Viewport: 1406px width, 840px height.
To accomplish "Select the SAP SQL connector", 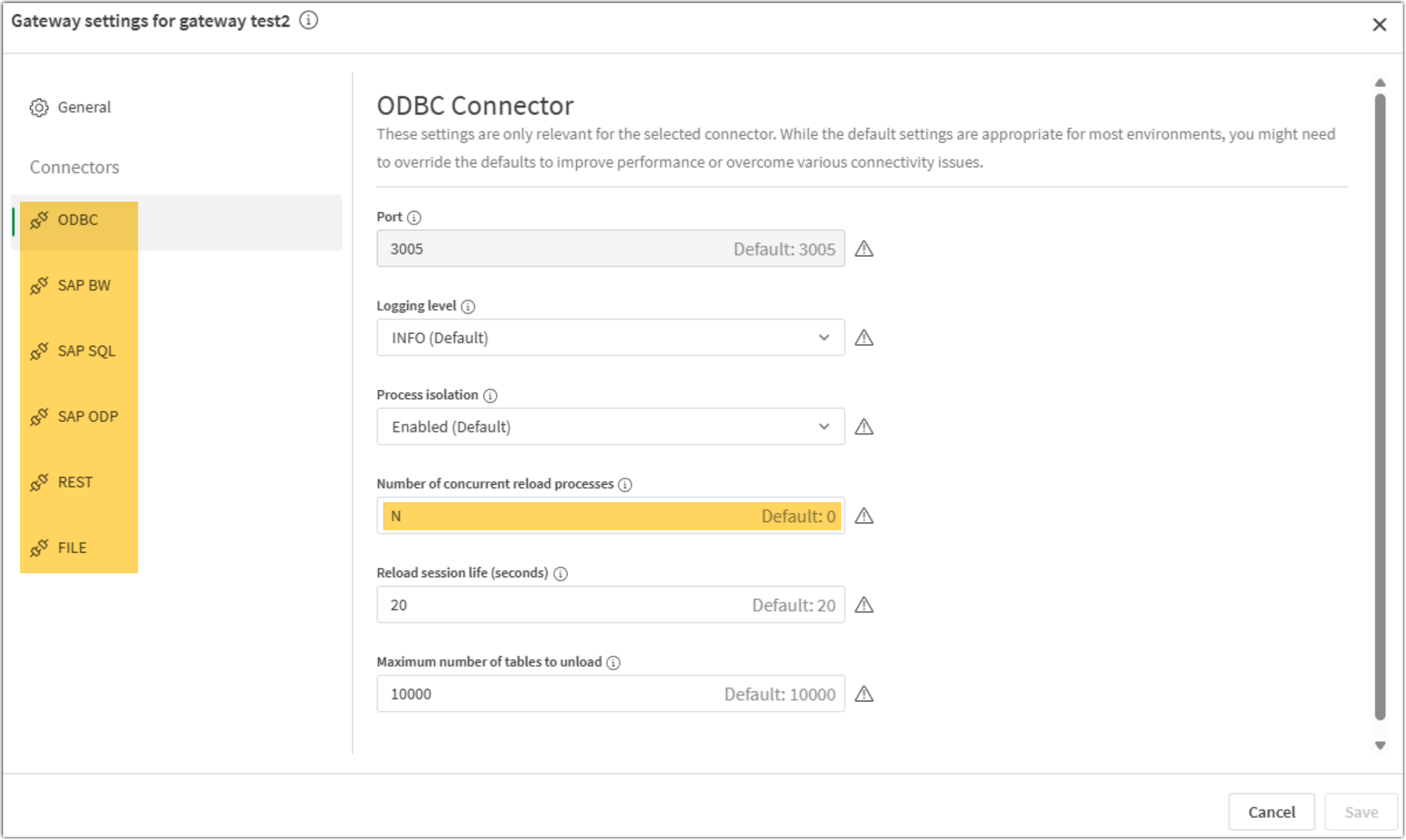I will [177, 351].
